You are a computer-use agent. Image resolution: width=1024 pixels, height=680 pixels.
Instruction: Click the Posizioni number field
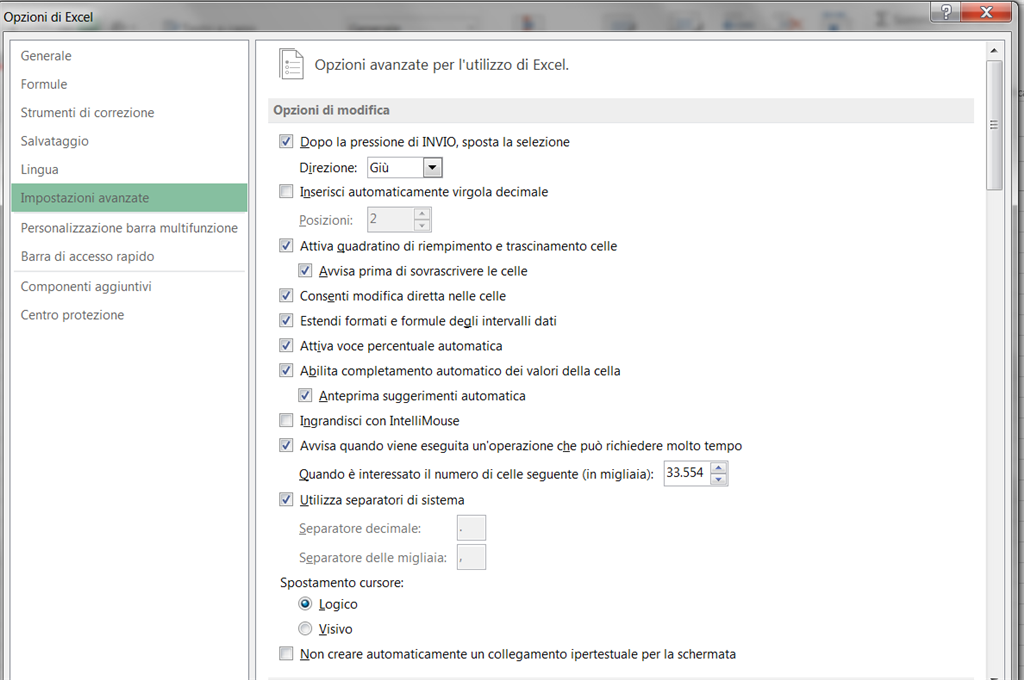coord(391,219)
